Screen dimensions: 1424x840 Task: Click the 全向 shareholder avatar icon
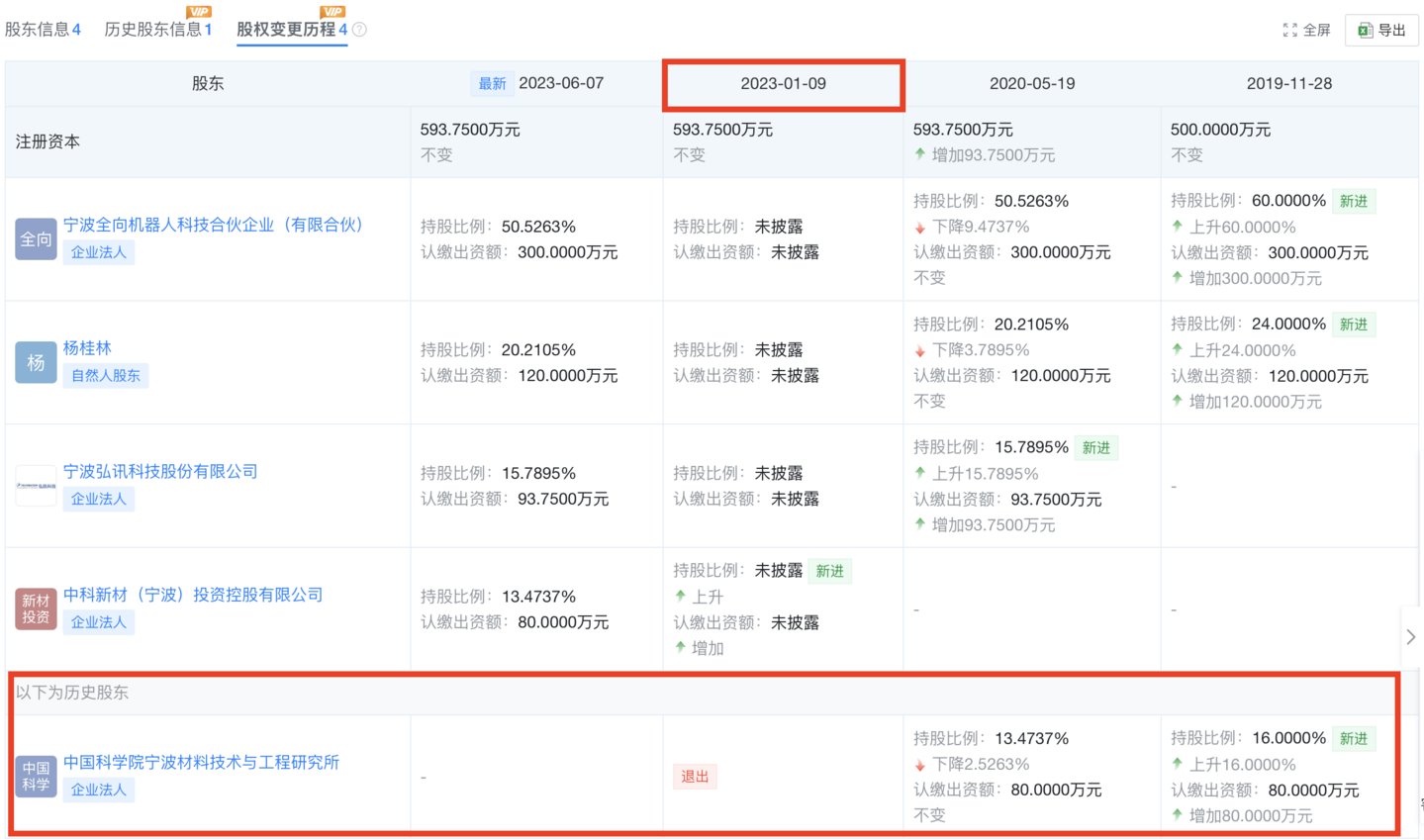(36, 238)
